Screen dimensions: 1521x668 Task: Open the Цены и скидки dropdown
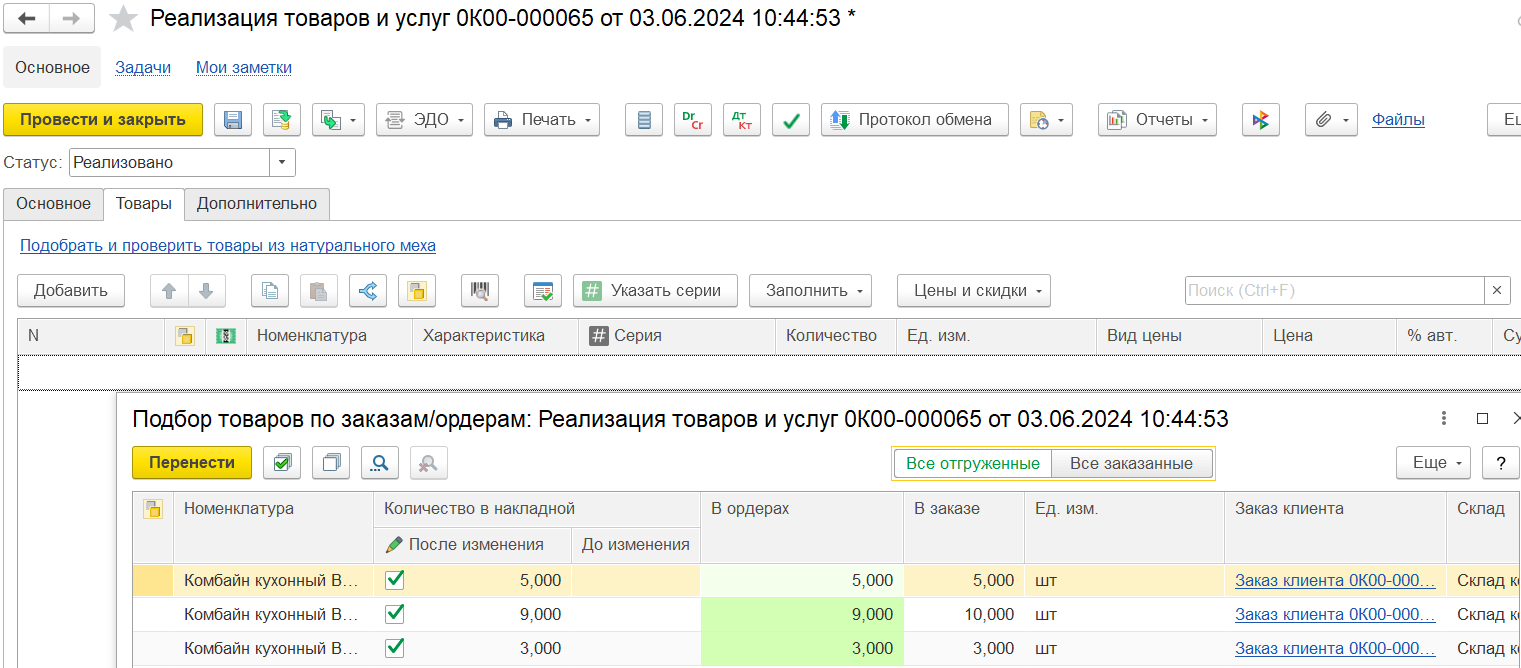click(973, 291)
